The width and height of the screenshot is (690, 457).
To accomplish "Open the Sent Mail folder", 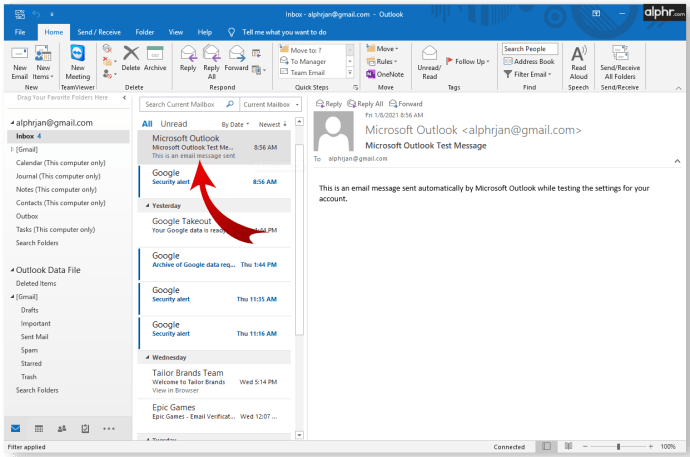I will (x=34, y=336).
